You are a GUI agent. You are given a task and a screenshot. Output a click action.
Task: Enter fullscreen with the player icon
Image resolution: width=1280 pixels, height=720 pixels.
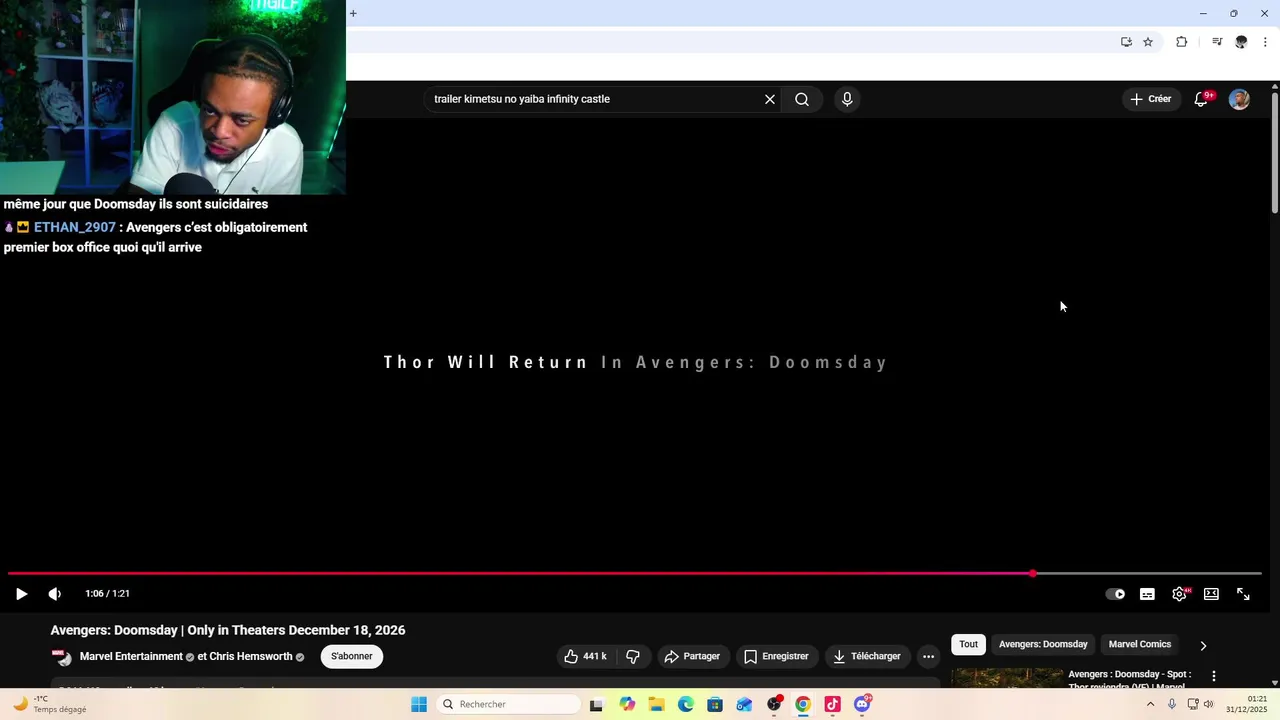coord(1243,594)
